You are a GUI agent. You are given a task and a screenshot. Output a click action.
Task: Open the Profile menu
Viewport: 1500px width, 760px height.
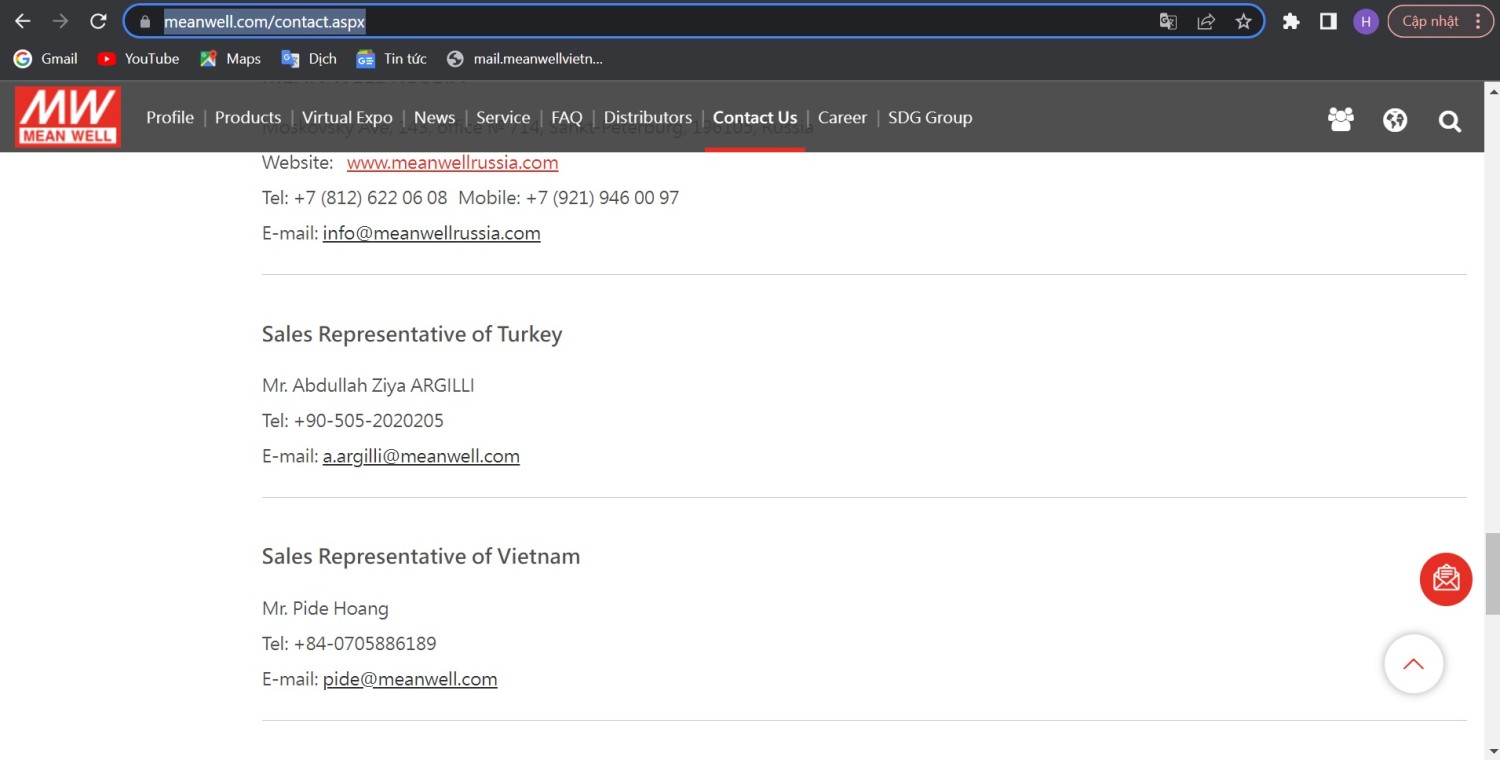click(x=170, y=117)
